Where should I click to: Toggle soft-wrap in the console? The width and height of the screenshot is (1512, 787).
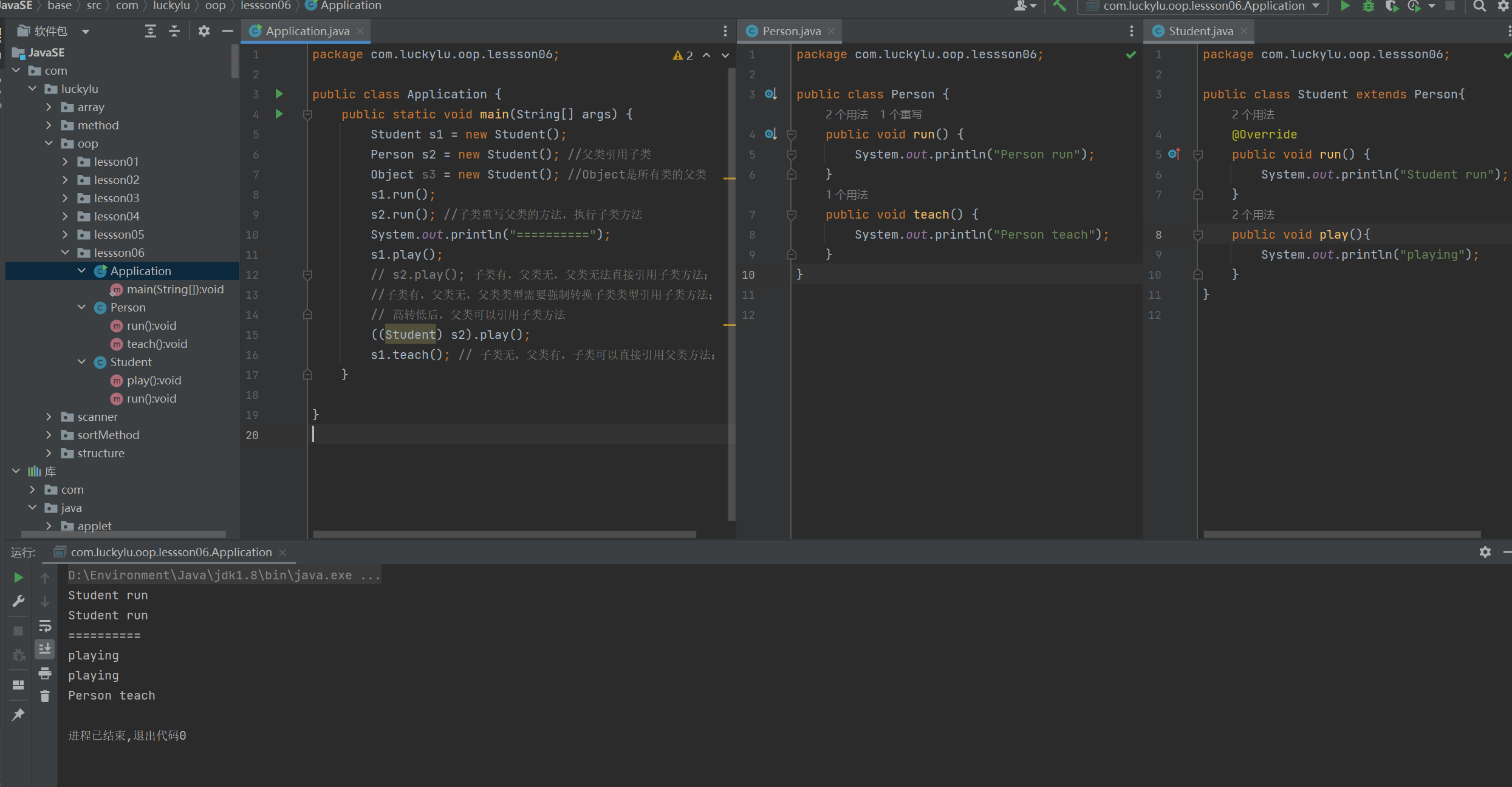(x=45, y=625)
